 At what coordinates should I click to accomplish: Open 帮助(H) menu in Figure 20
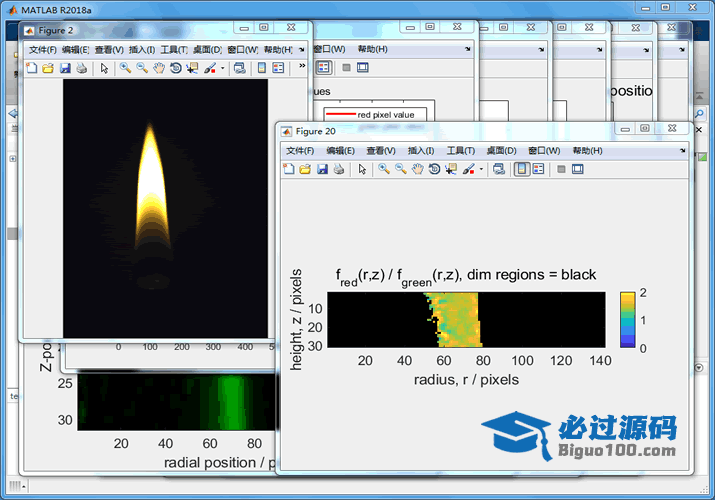(x=587, y=151)
